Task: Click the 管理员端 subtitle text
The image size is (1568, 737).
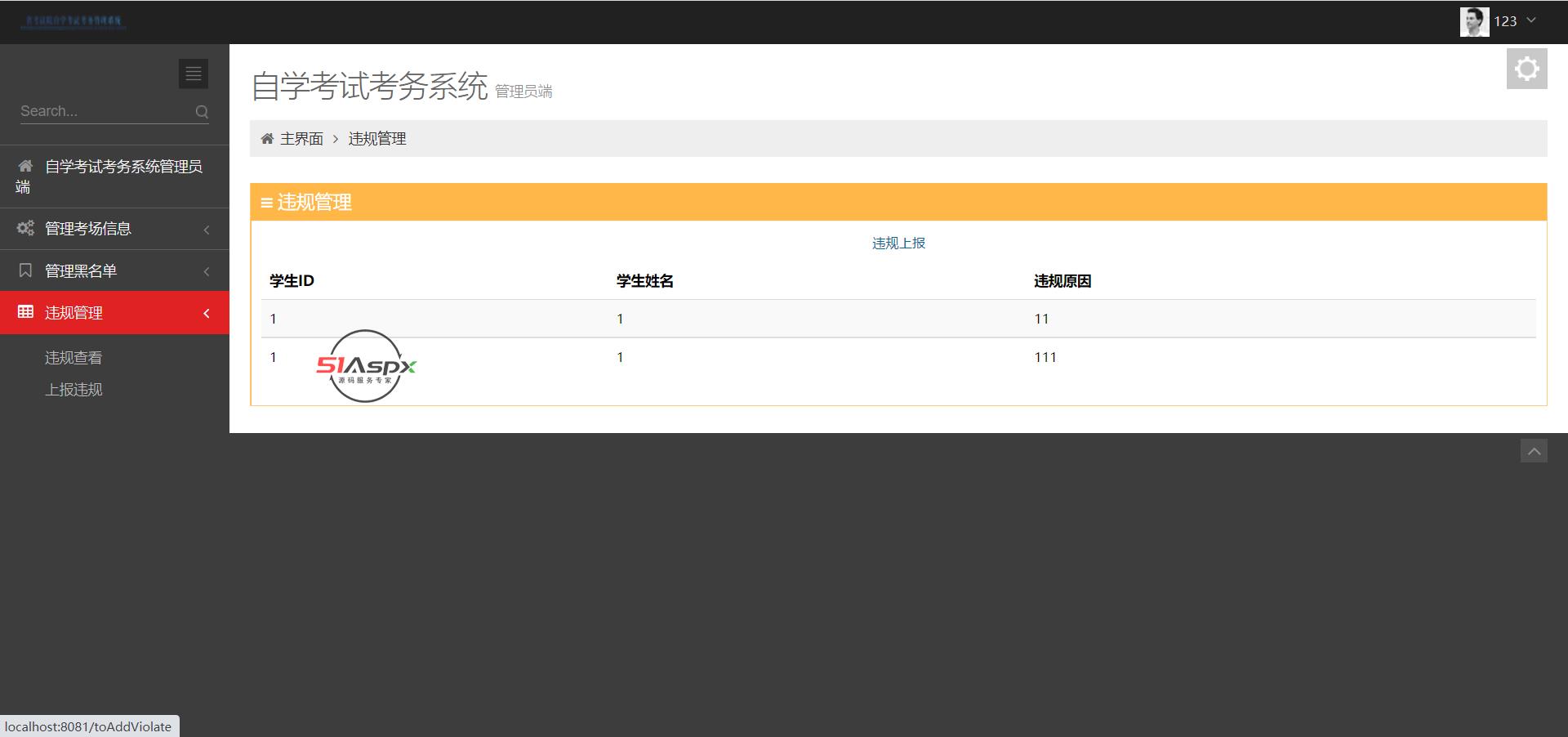Action: point(523,92)
